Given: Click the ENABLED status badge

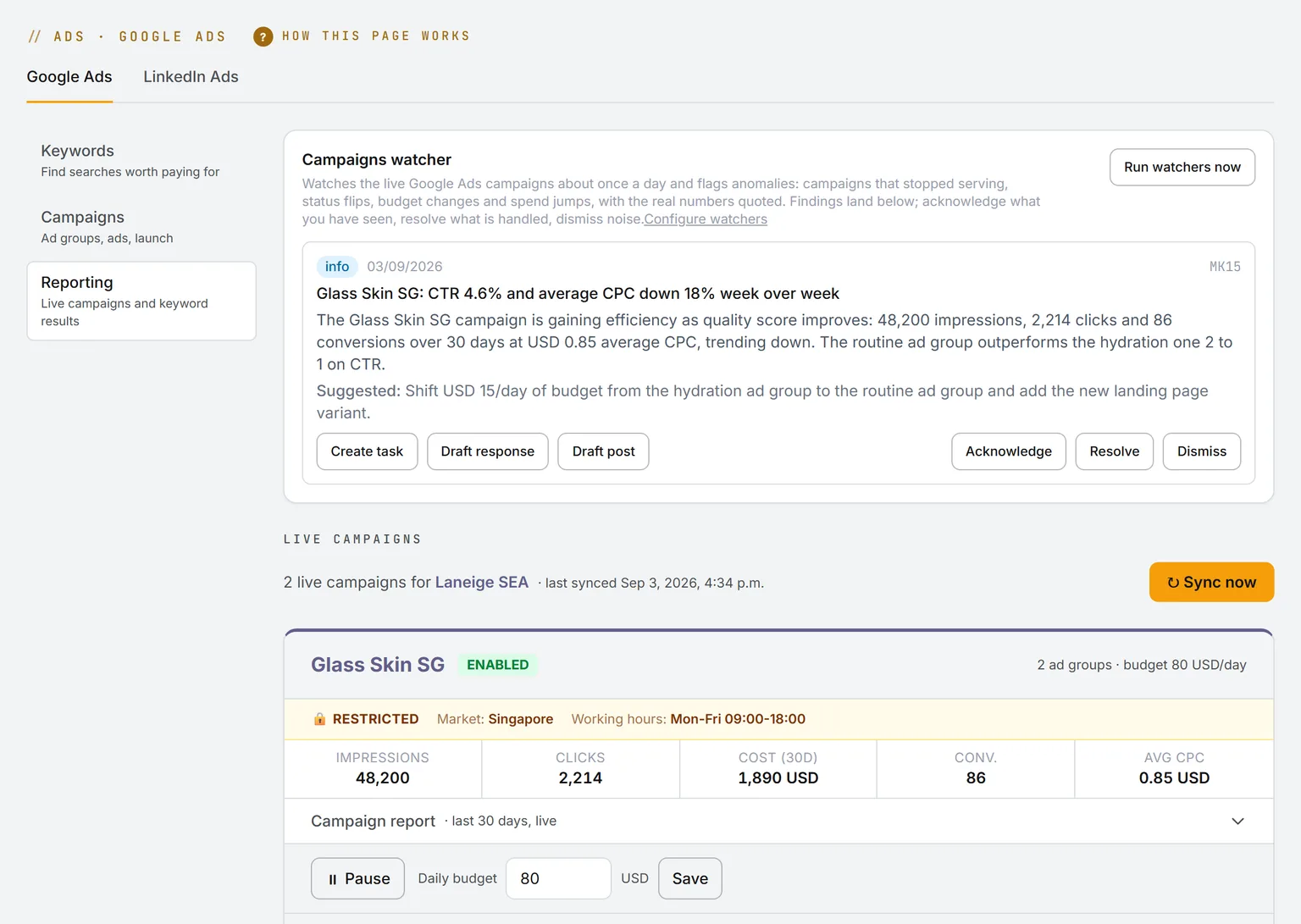Looking at the screenshot, I should click(498, 665).
